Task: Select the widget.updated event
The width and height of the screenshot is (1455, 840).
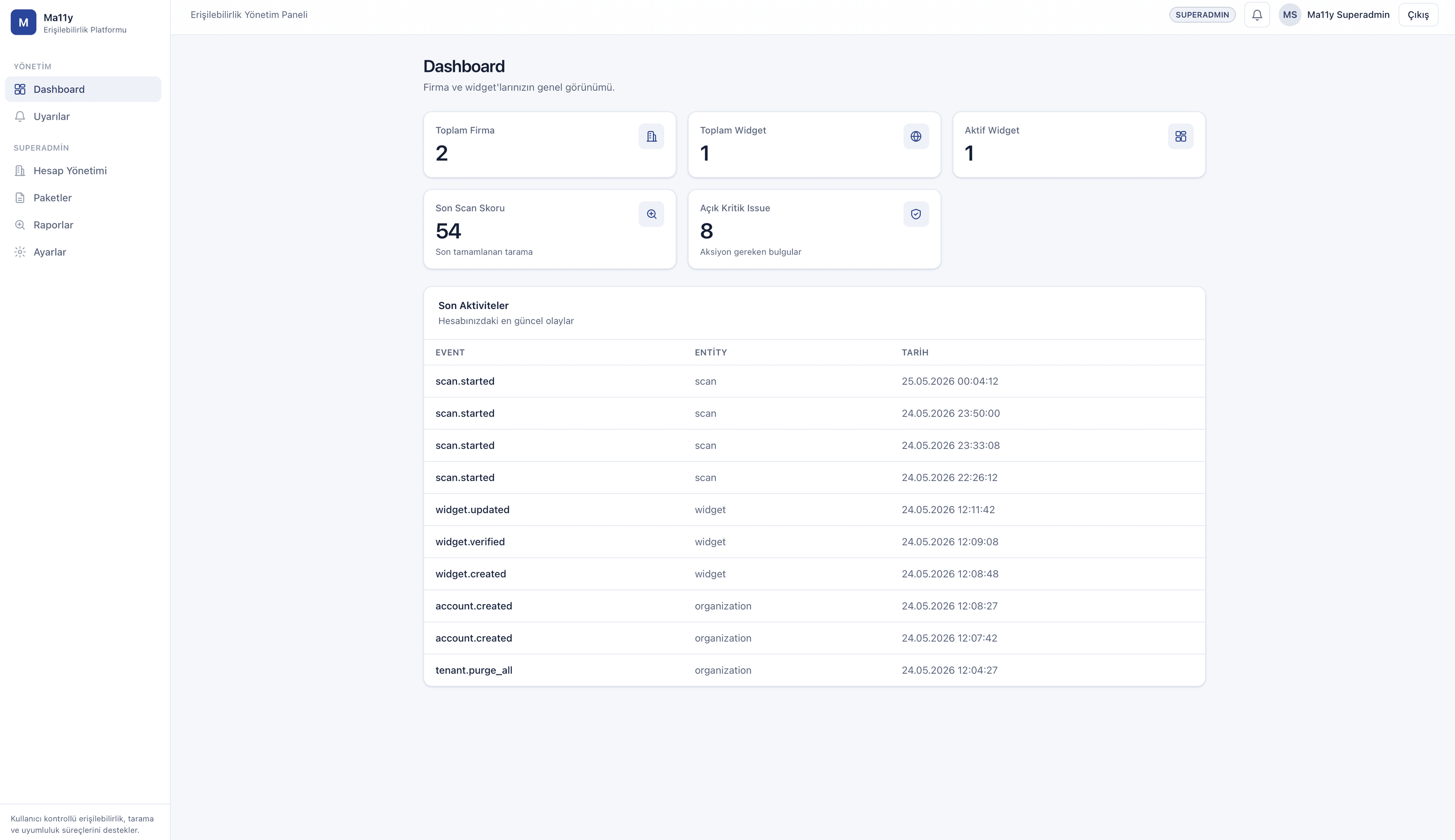Action: point(472,510)
